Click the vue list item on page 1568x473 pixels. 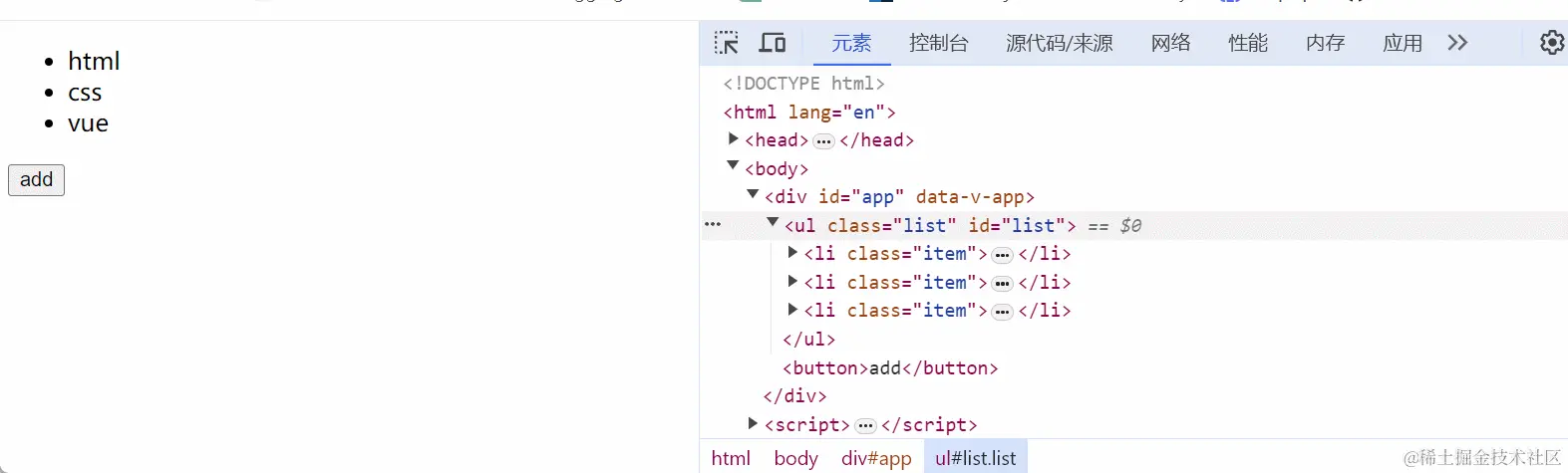coord(88,123)
